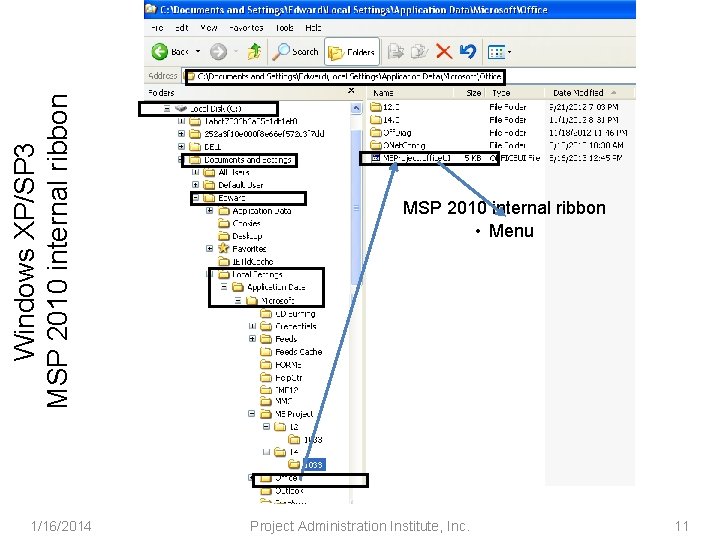
Task: Collapse Local Settings' Application Data node
Action: point(224,287)
